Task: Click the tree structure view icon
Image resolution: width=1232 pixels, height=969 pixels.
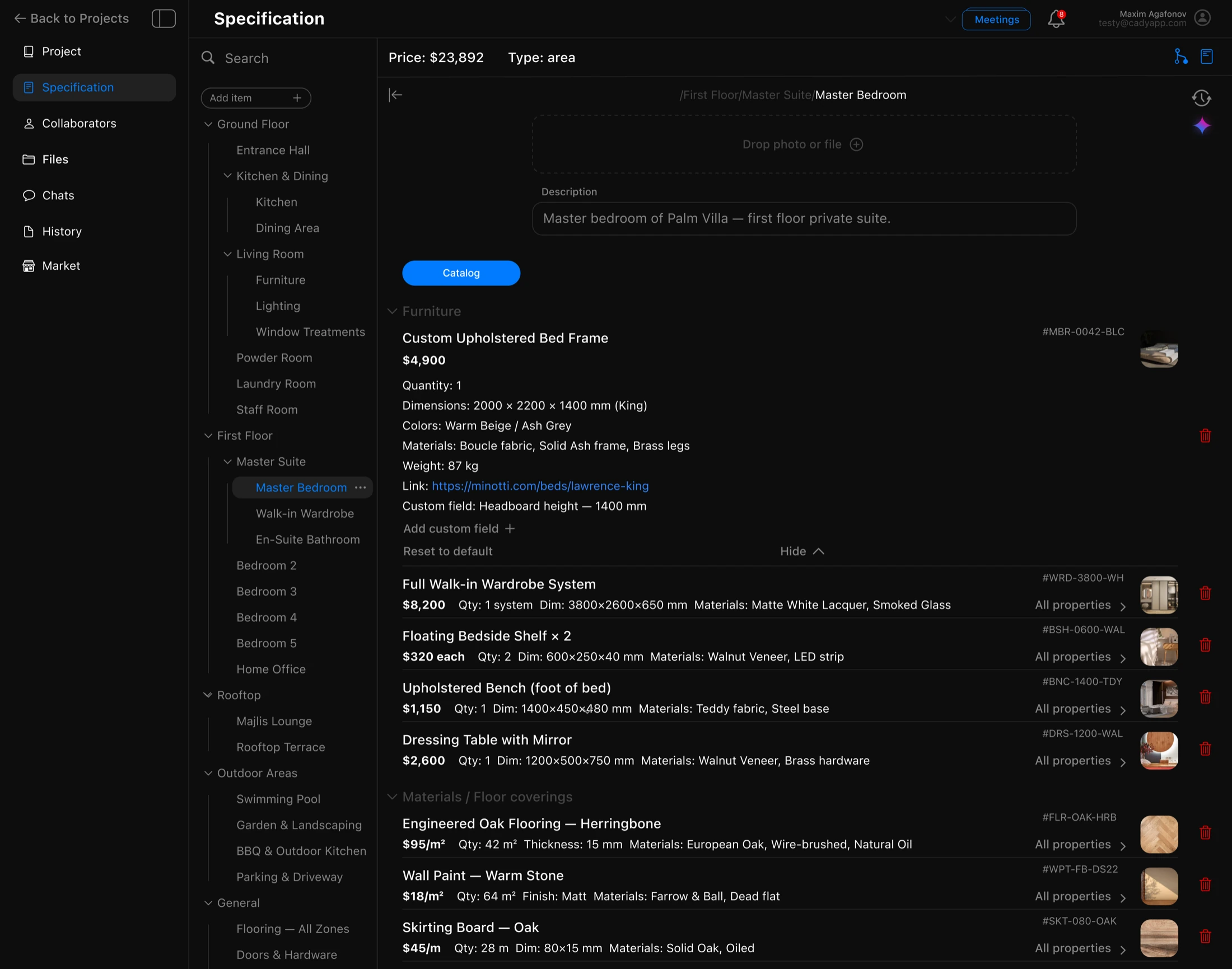Action: click(x=1181, y=57)
